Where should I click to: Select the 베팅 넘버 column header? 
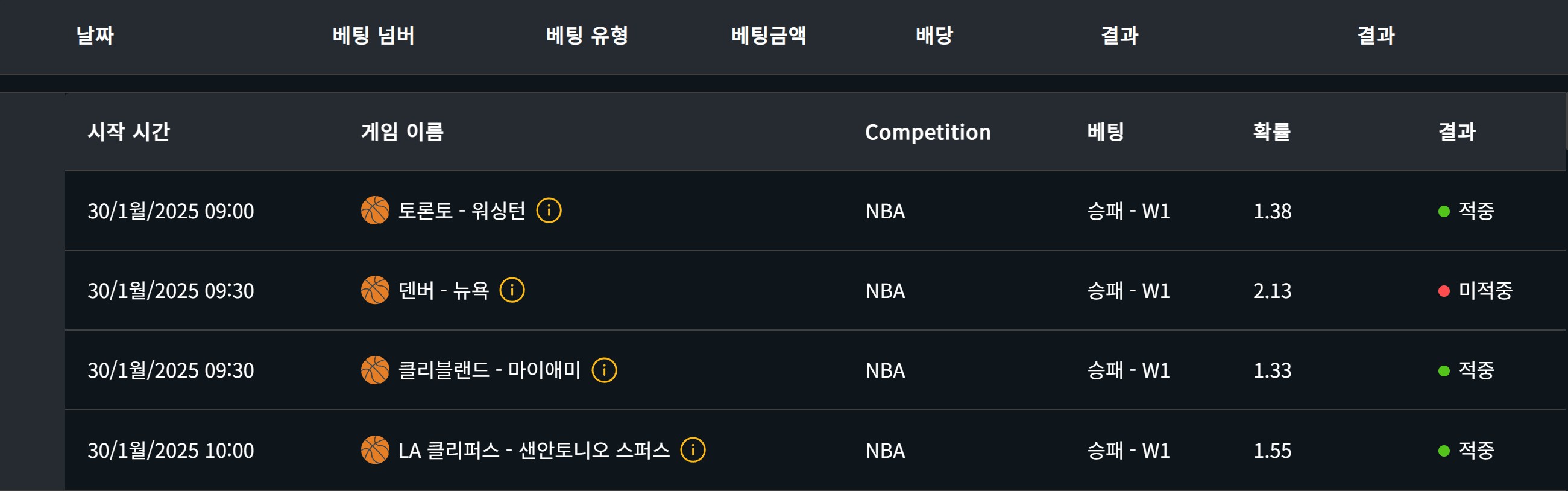pos(373,36)
